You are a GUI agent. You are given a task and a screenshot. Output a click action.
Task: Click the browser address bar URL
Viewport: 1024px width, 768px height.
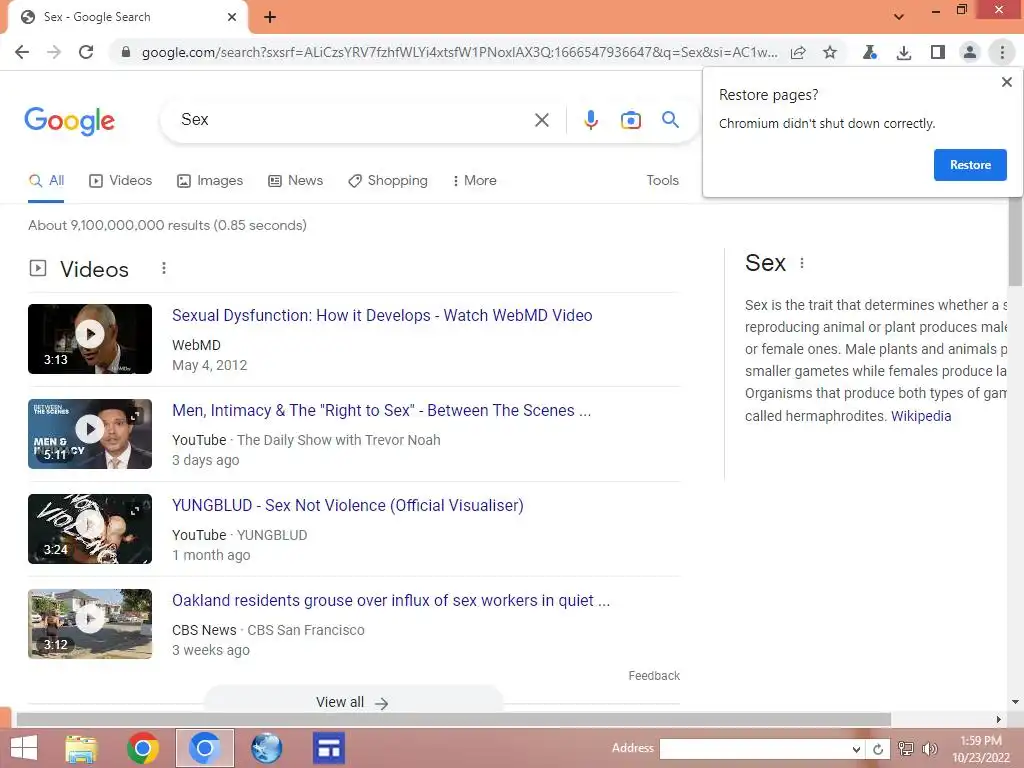tap(459, 52)
